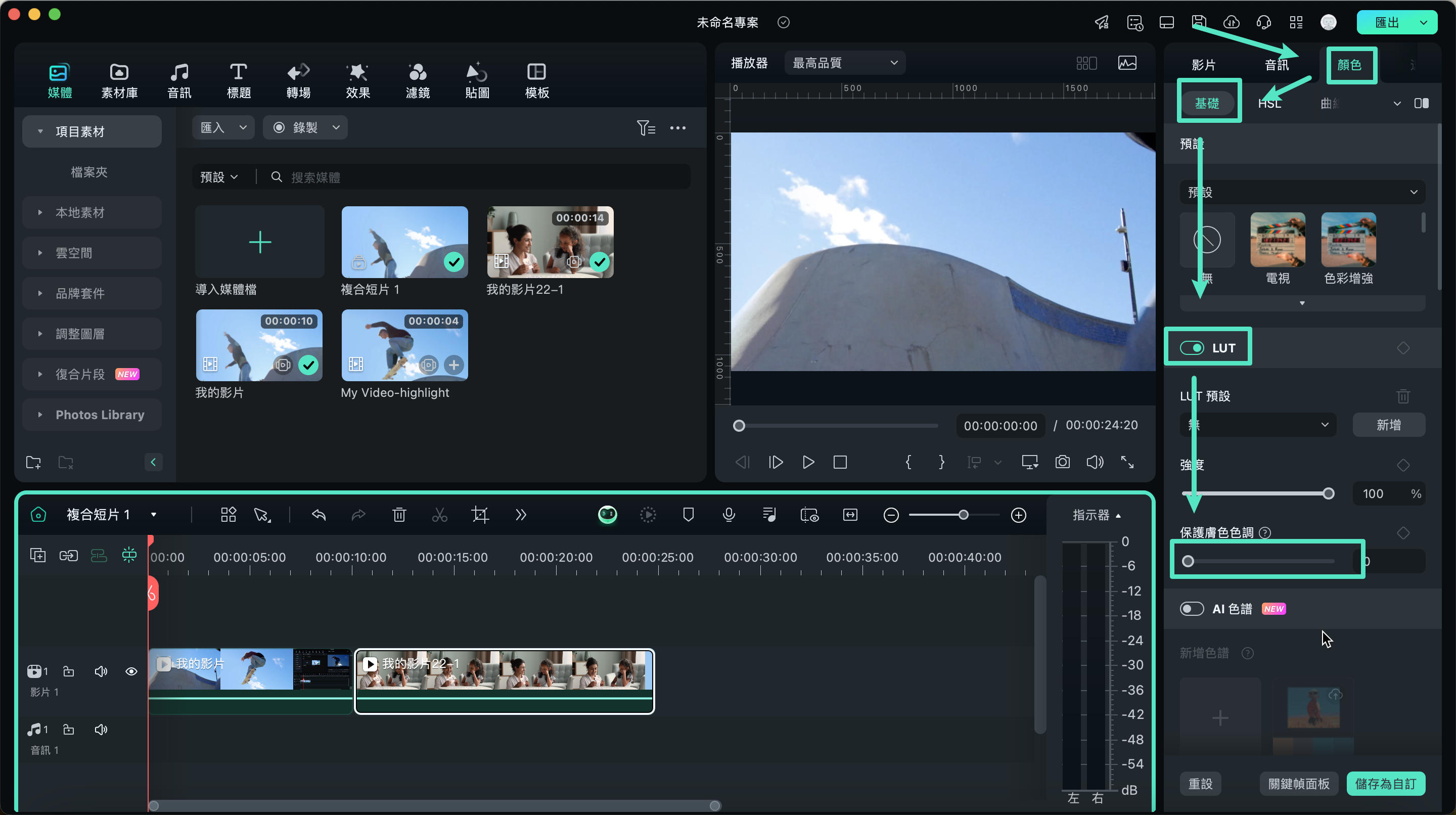
Task: Click the 重設 reset button
Action: click(x=1200, y=784)
